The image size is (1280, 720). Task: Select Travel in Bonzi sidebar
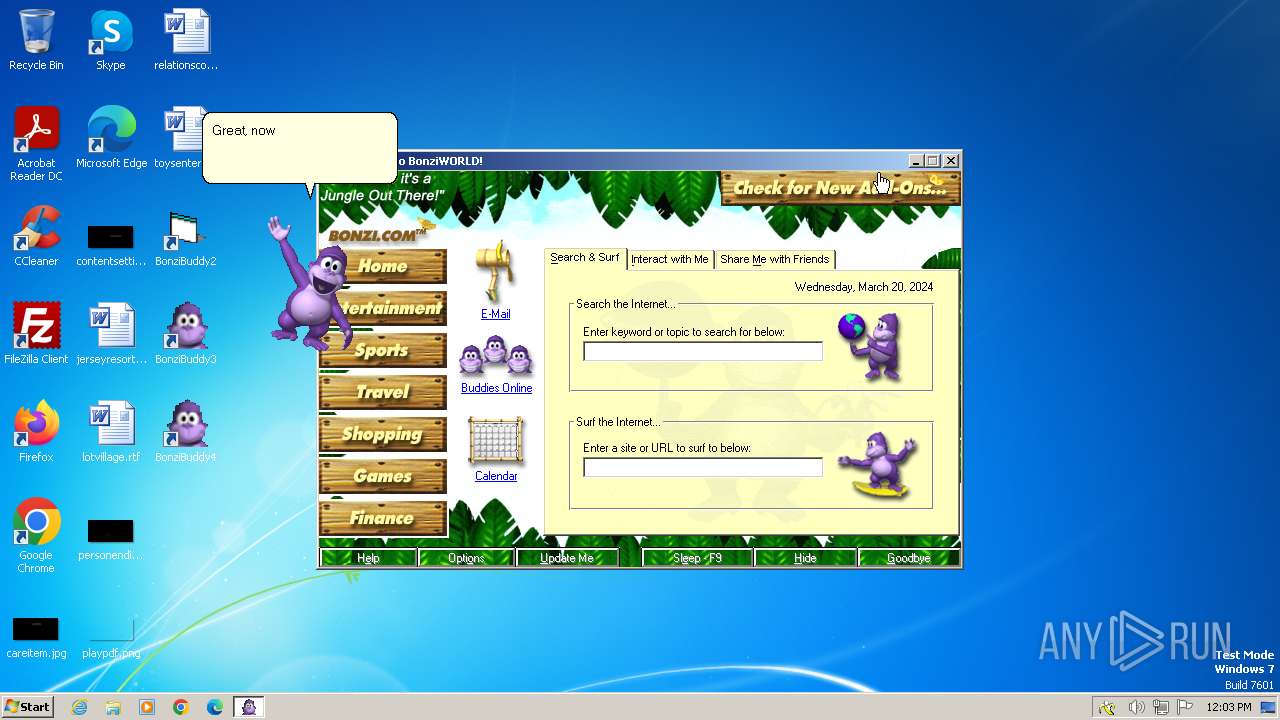click(x=383, y=392)
